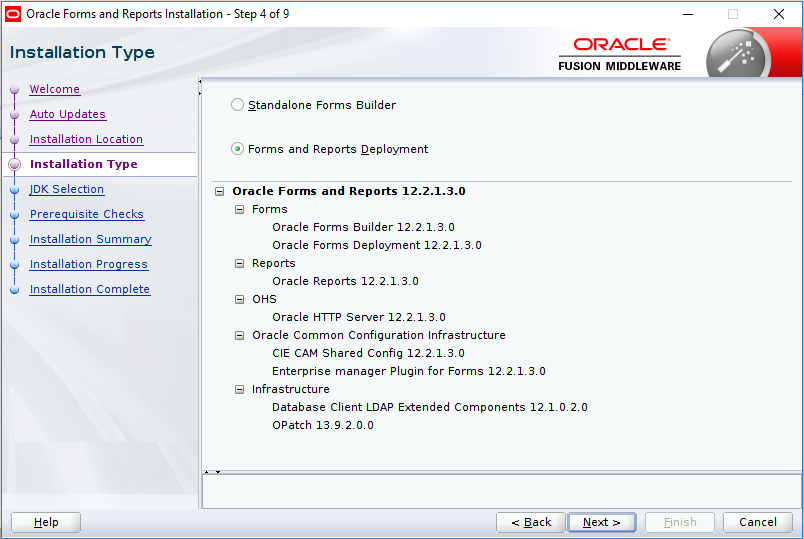Select Oracle HTTP Server 12.2.1.3.0 item

tap(358, 317)
